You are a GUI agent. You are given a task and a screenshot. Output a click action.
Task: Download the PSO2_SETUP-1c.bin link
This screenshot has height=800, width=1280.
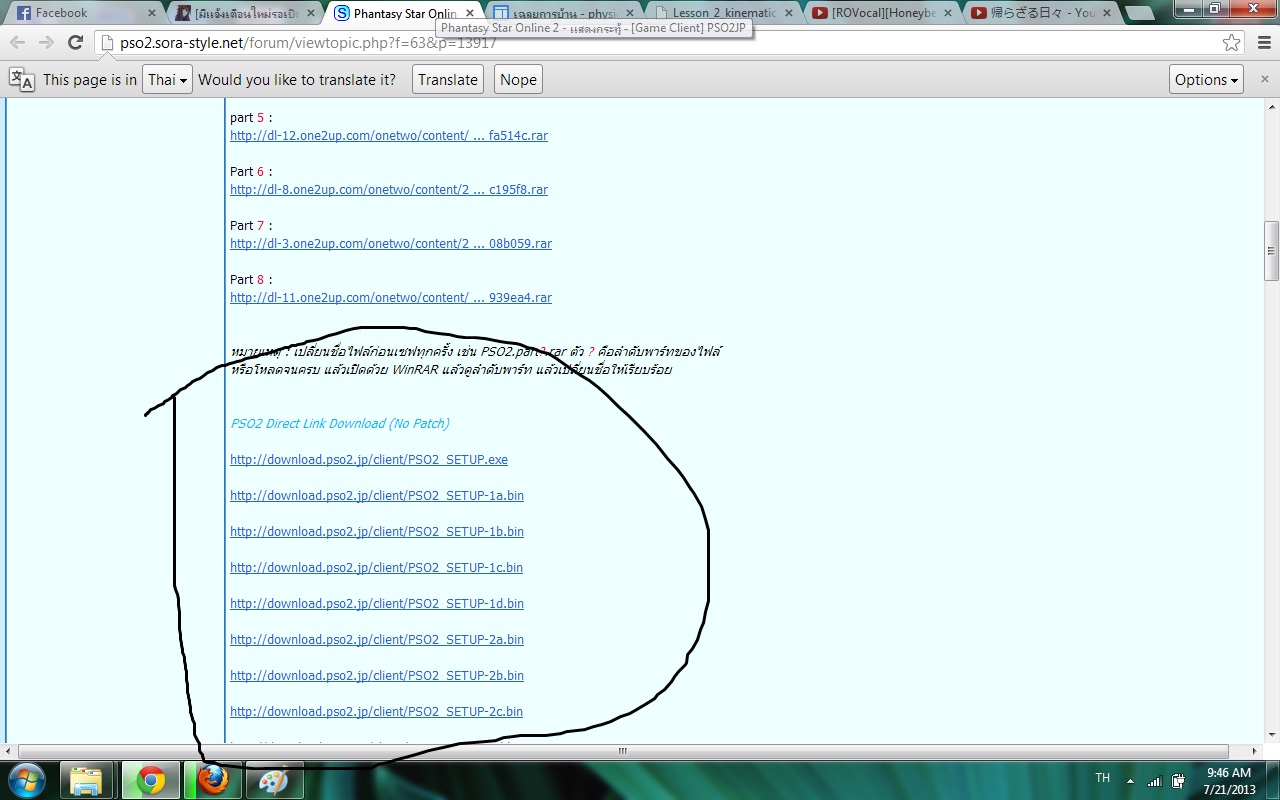click(x=376, y=568)
